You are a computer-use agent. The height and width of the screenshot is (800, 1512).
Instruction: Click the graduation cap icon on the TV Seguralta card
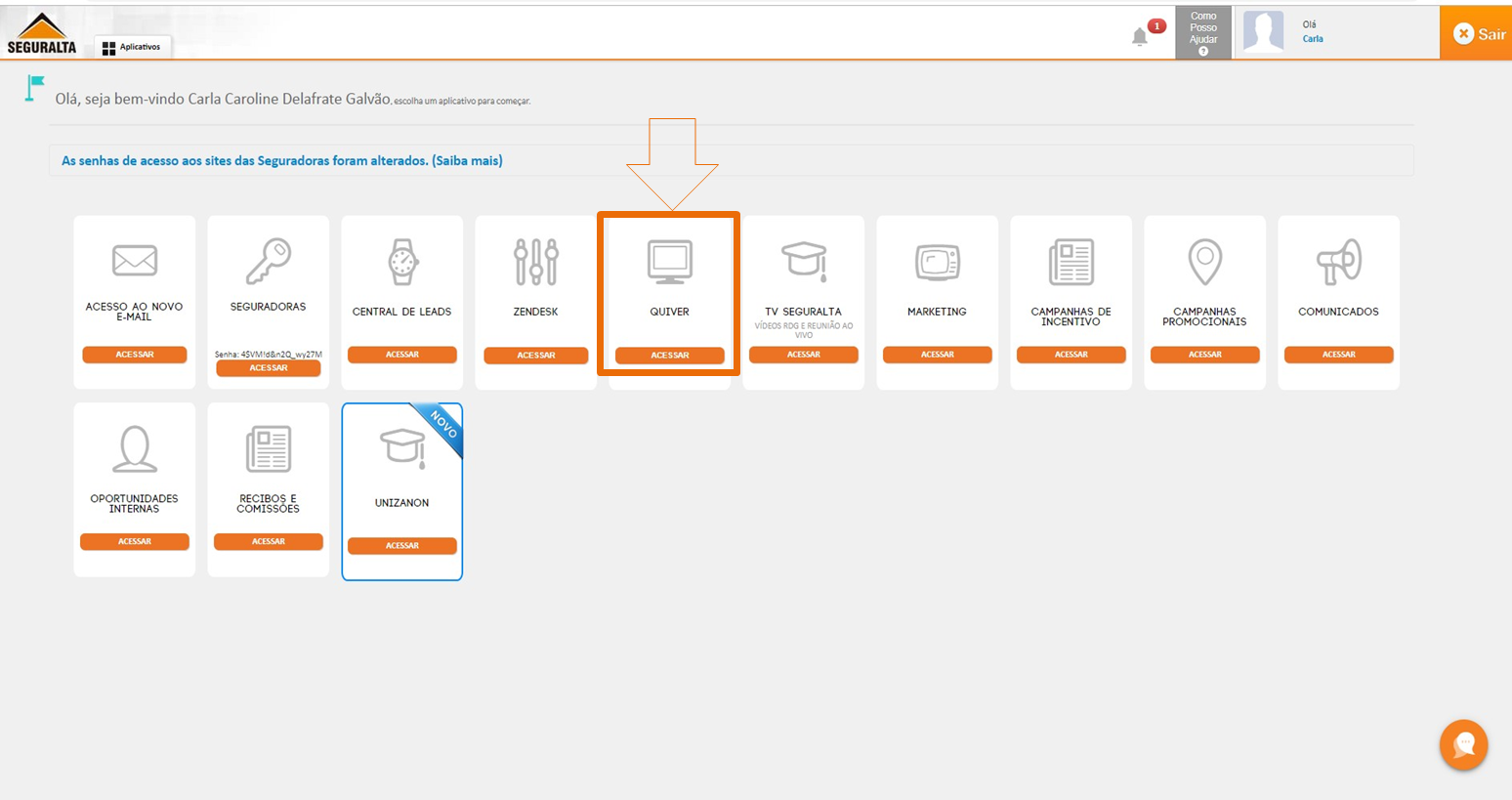point(804,261)
